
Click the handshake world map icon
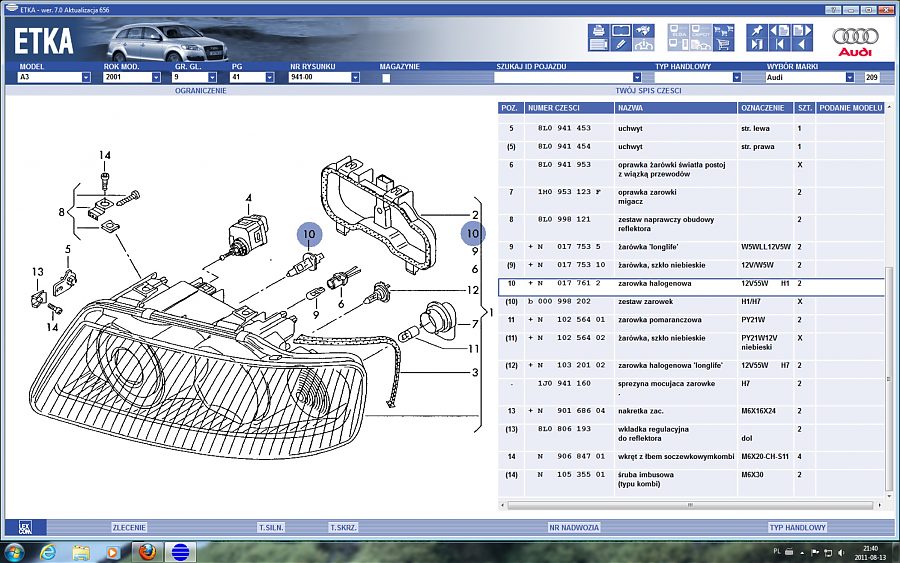[x=643, y=30]
